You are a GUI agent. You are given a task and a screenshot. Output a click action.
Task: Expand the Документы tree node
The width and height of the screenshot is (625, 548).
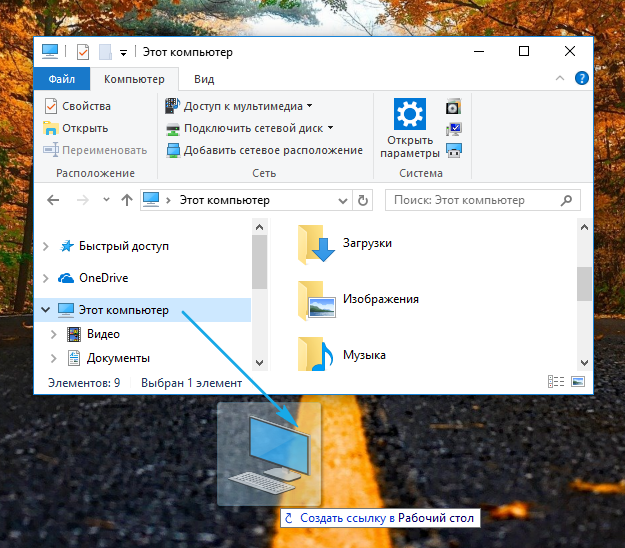[x=54, y=358]
